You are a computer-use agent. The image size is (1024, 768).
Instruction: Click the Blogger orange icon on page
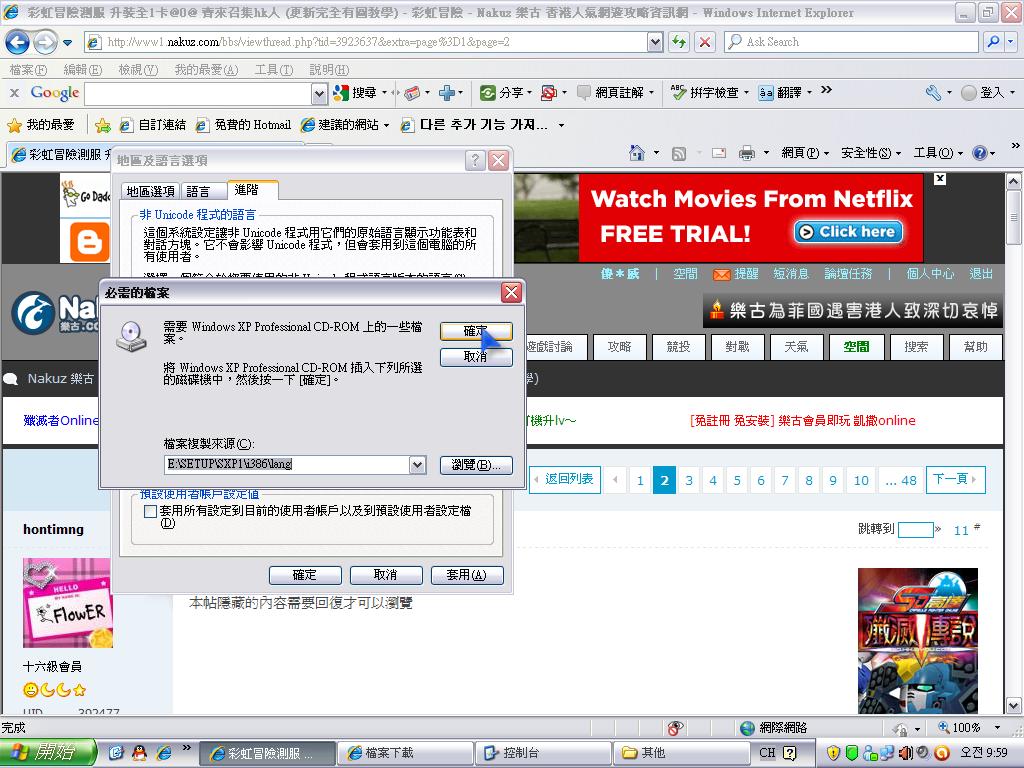[89, 241]
